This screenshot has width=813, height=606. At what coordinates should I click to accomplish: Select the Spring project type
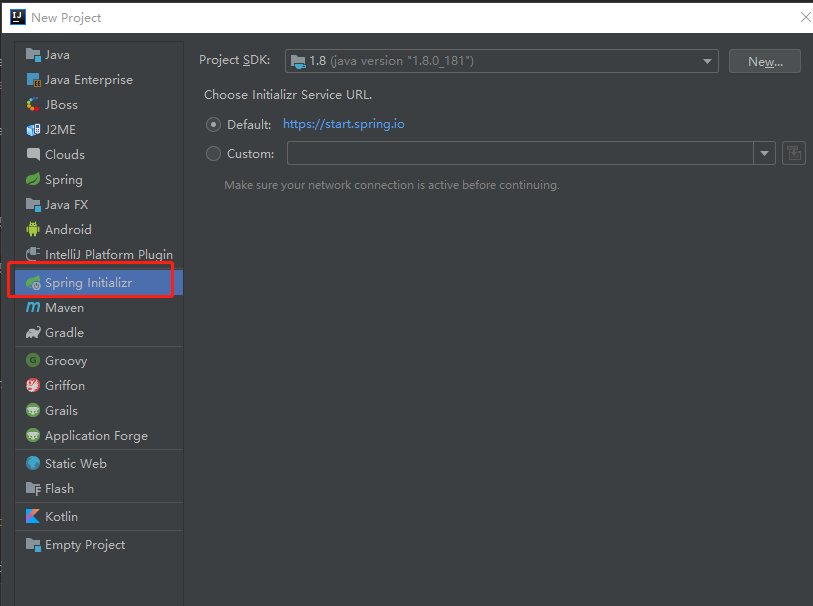coord(99,179)
